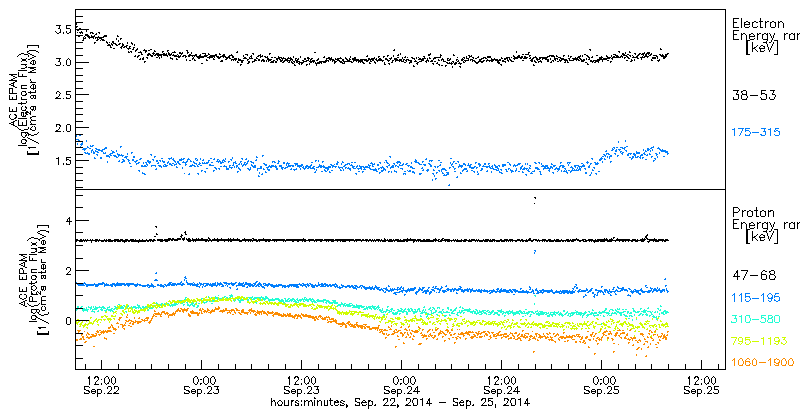Select the '0:00 Sep.23' time axis label

pyautogui.click(x=202, y=386)
